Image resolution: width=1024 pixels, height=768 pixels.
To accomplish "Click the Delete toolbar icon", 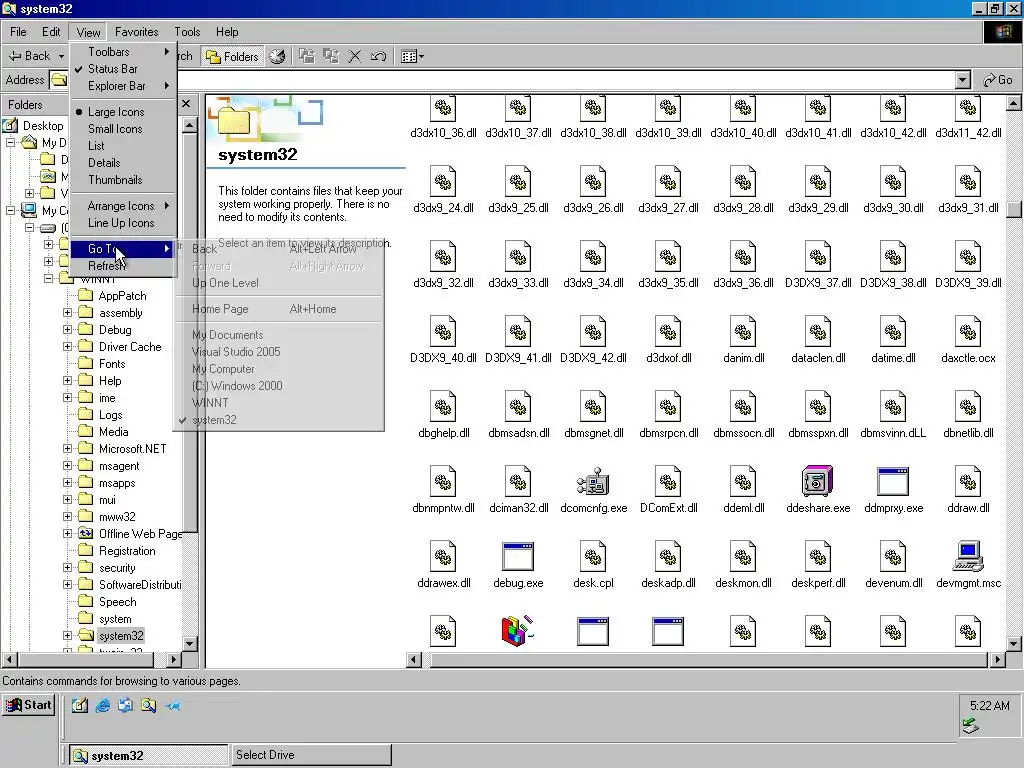I will (x=355, y=56).
